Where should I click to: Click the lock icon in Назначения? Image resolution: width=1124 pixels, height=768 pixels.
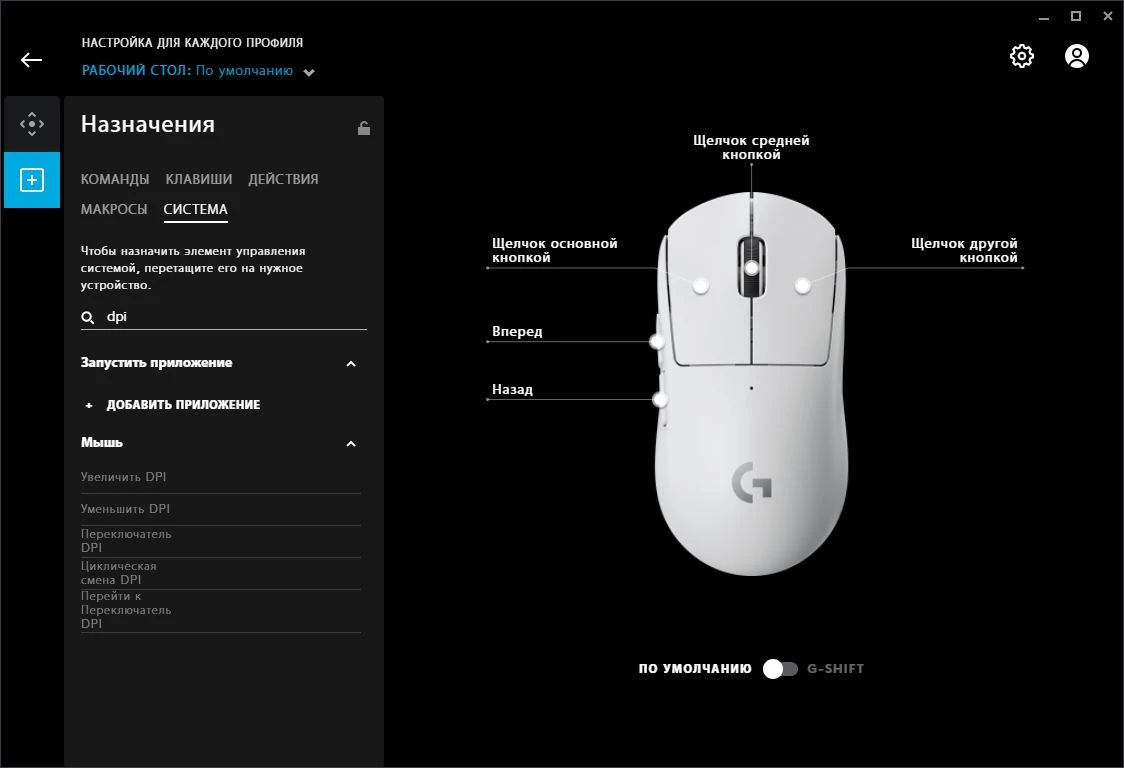[363, 128]
